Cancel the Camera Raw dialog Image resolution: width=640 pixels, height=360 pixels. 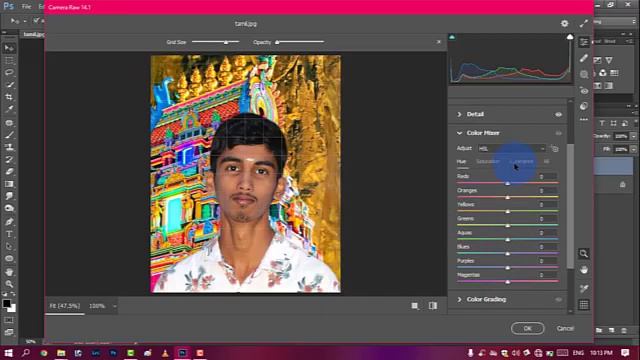565,329
